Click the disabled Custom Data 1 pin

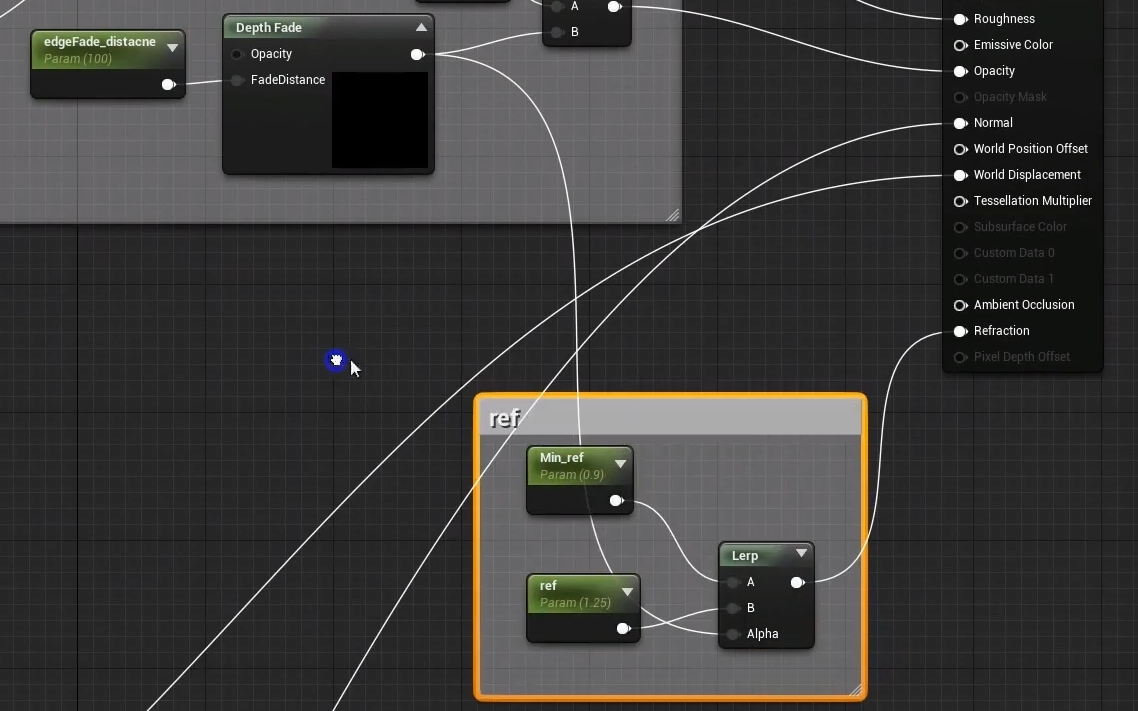pos(960,279)
